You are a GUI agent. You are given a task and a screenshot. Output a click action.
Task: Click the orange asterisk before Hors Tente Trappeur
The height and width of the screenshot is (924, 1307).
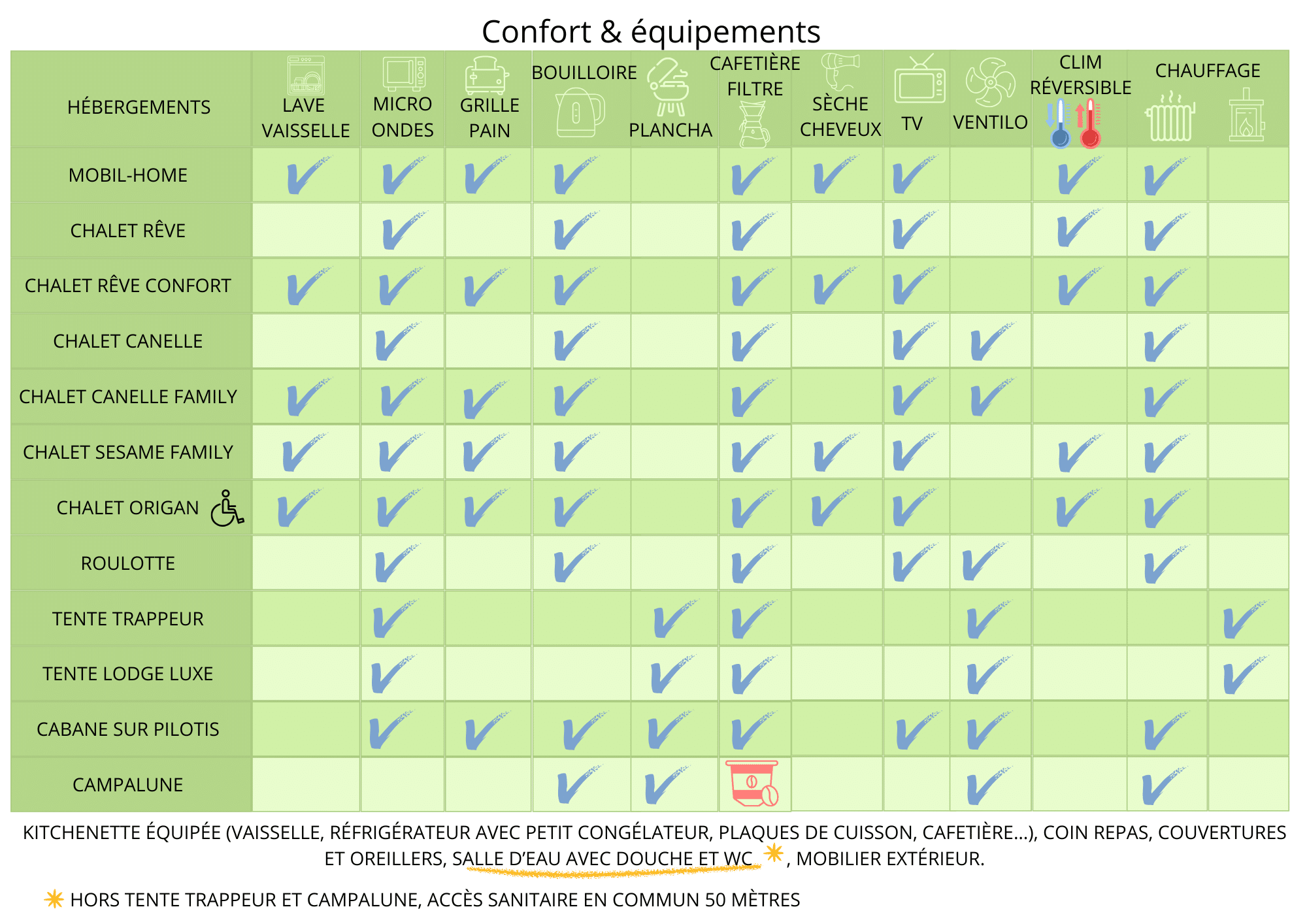tap(54, 899)
